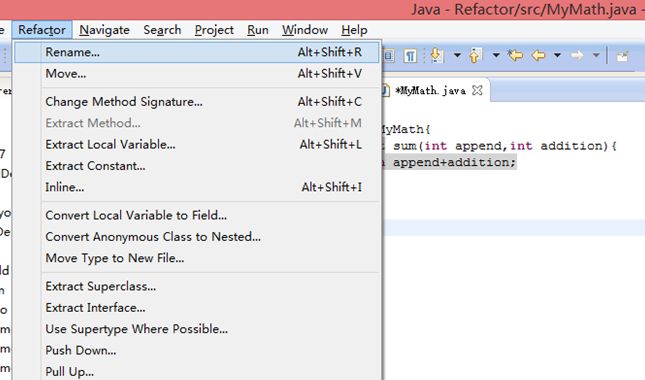Image resolution: width=645 pixels, height=380 pixels.
Task: Open the Run menu
Action: pos(258,30)
